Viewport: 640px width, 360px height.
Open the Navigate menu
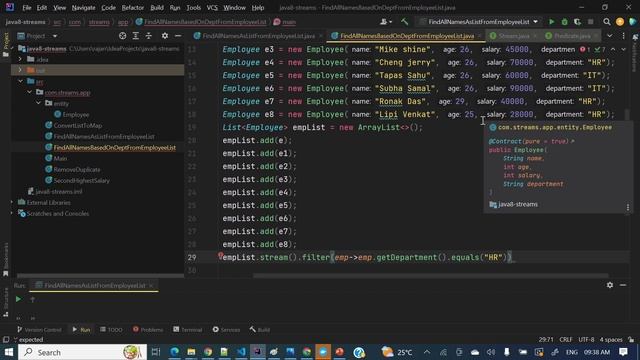point(83,7)
